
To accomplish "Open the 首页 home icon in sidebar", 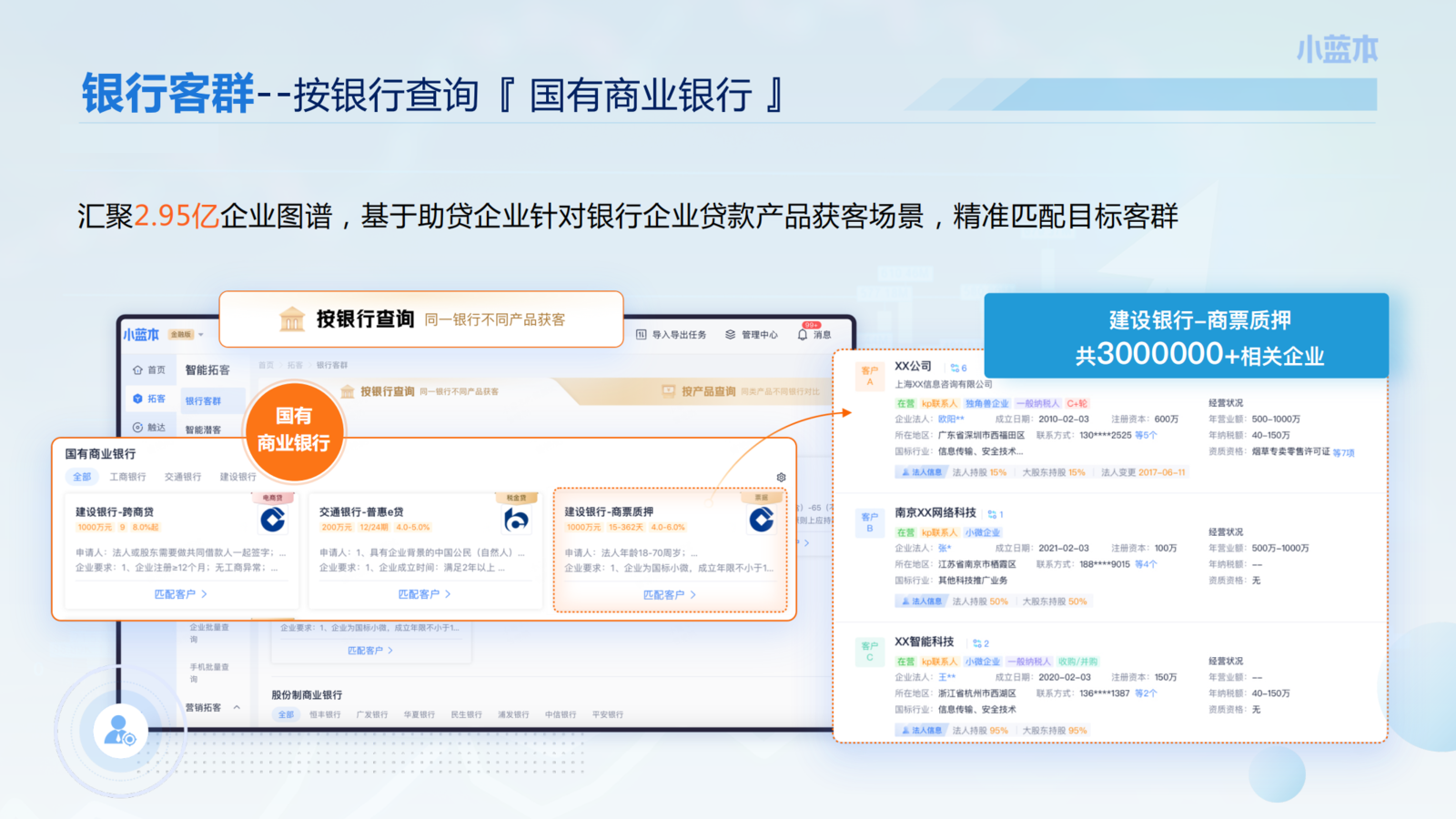I will click(137, 370).
